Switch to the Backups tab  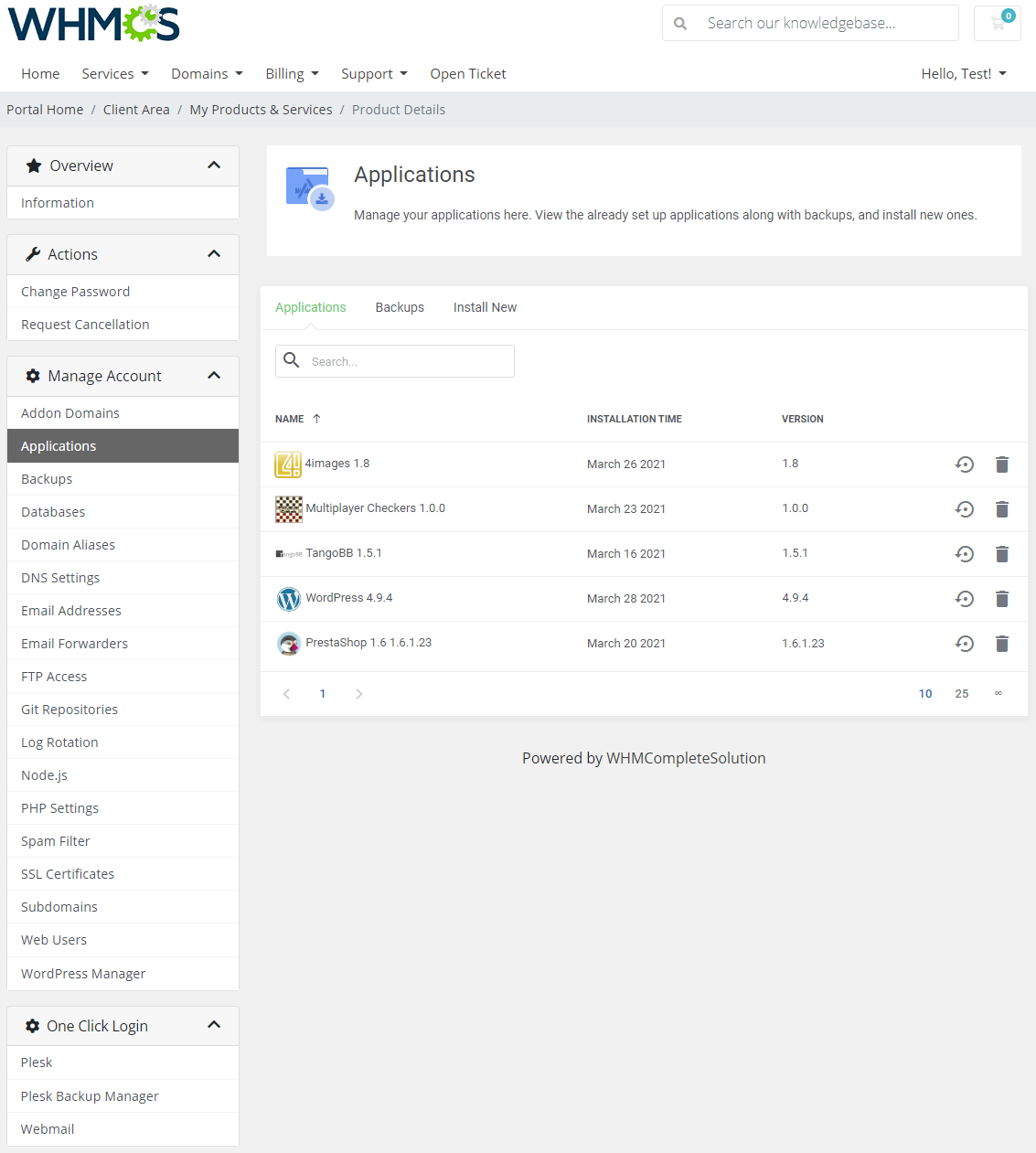point(400,307)
